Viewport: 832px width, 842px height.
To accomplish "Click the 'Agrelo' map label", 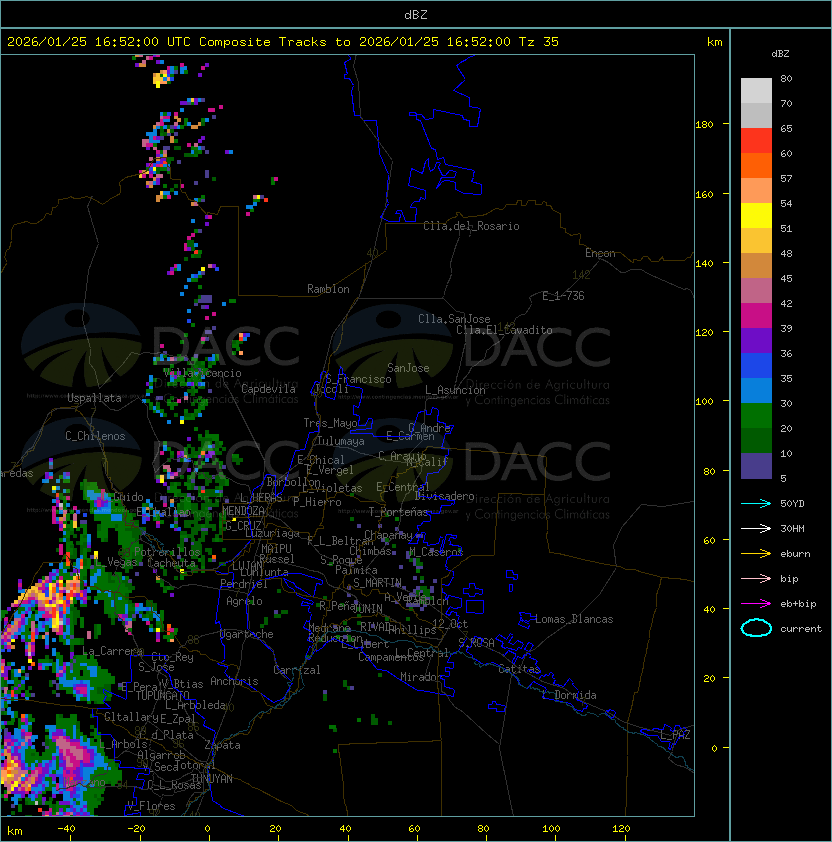I will [x=244, y=601].
